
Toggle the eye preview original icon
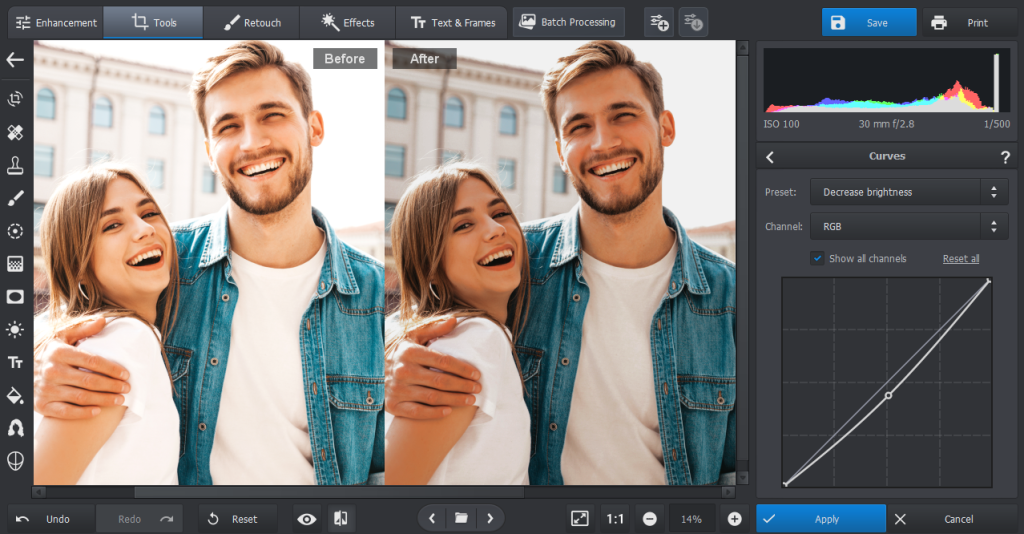coord(306,518)
